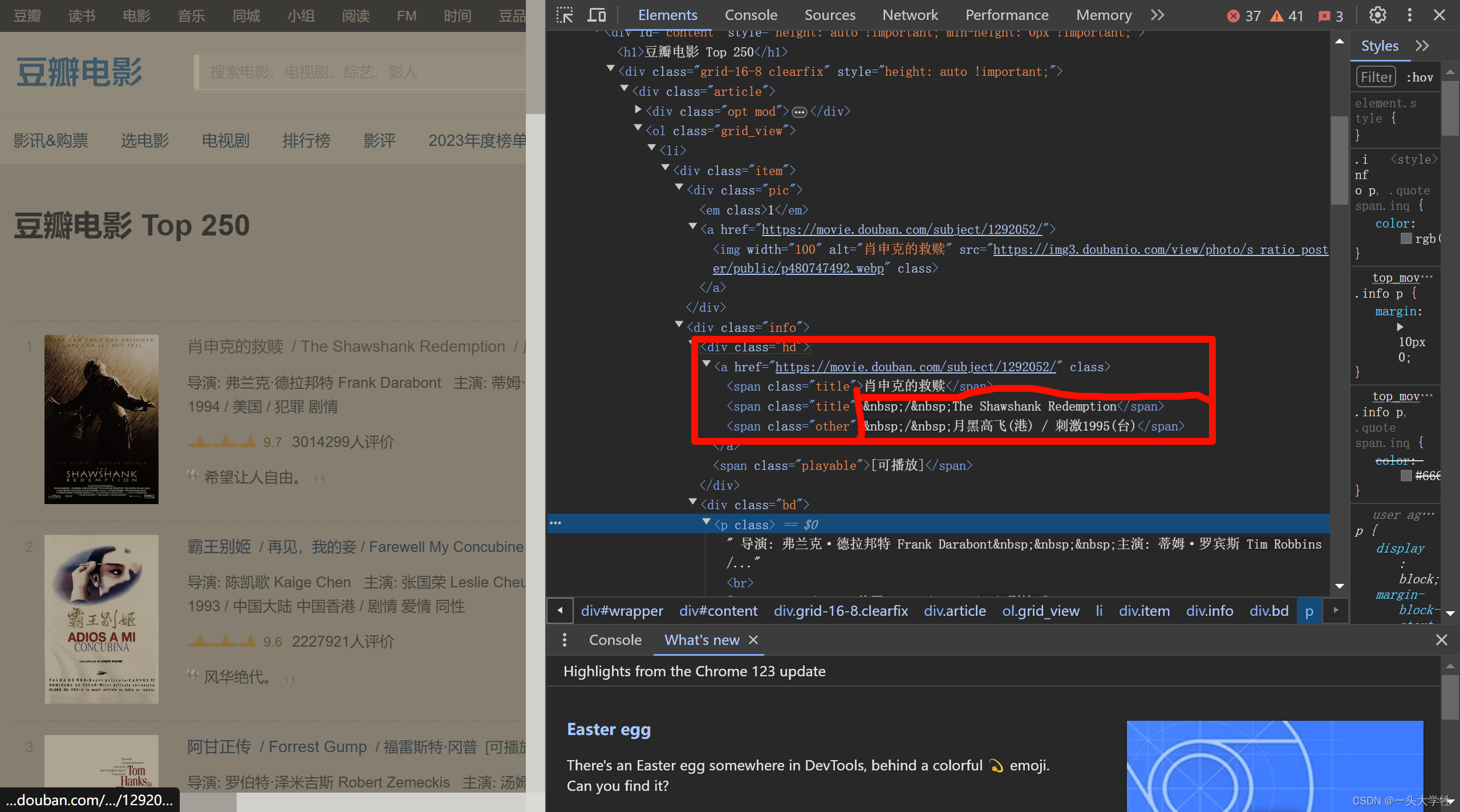The width and height of the screenshot is (1460, 812).
Task: Click the yellow warnings count icon
Action: point(1277,16)
